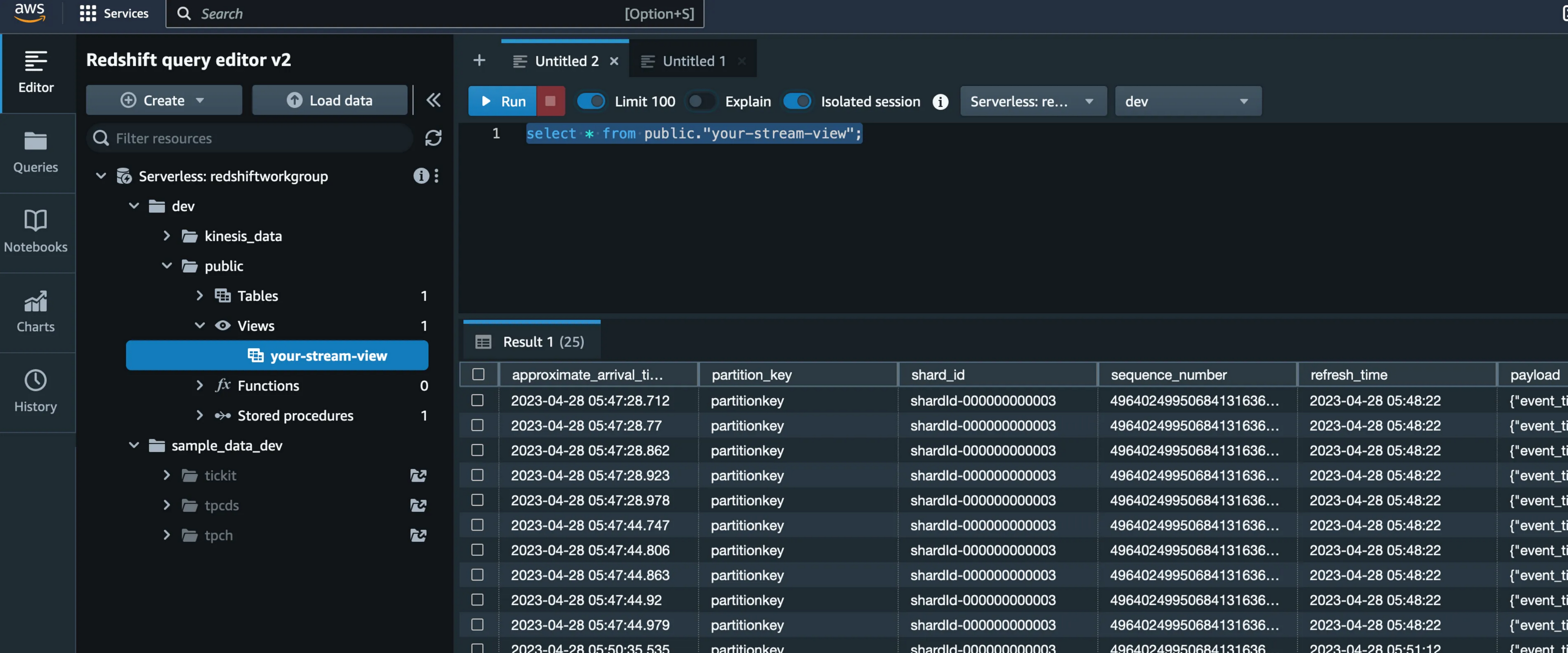Enable the Explain toggle

[701, 101]
